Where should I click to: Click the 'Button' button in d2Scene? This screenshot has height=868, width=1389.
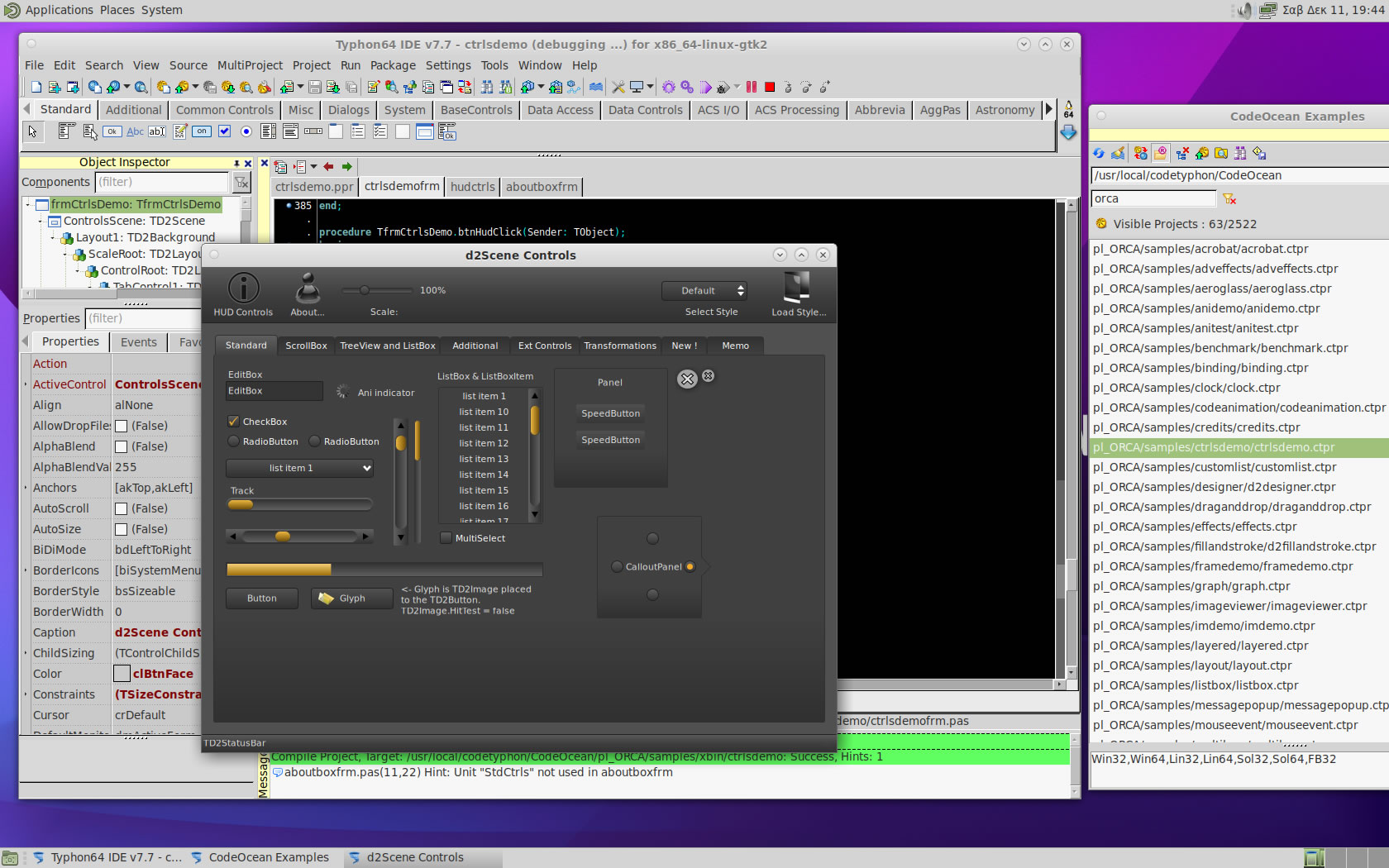[x=262, y=599]
